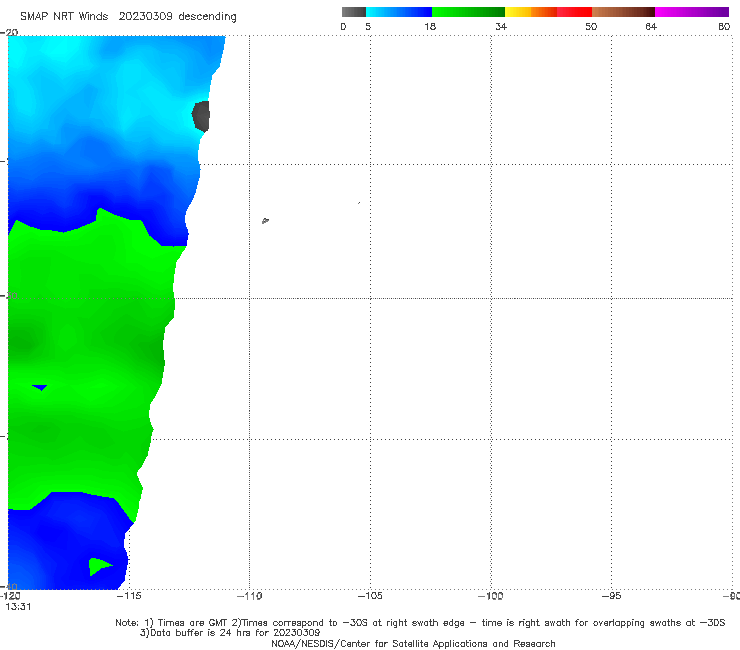
Task: Click colorbar tick label 50
Action: pyautogui.click(x=591, y=26)
